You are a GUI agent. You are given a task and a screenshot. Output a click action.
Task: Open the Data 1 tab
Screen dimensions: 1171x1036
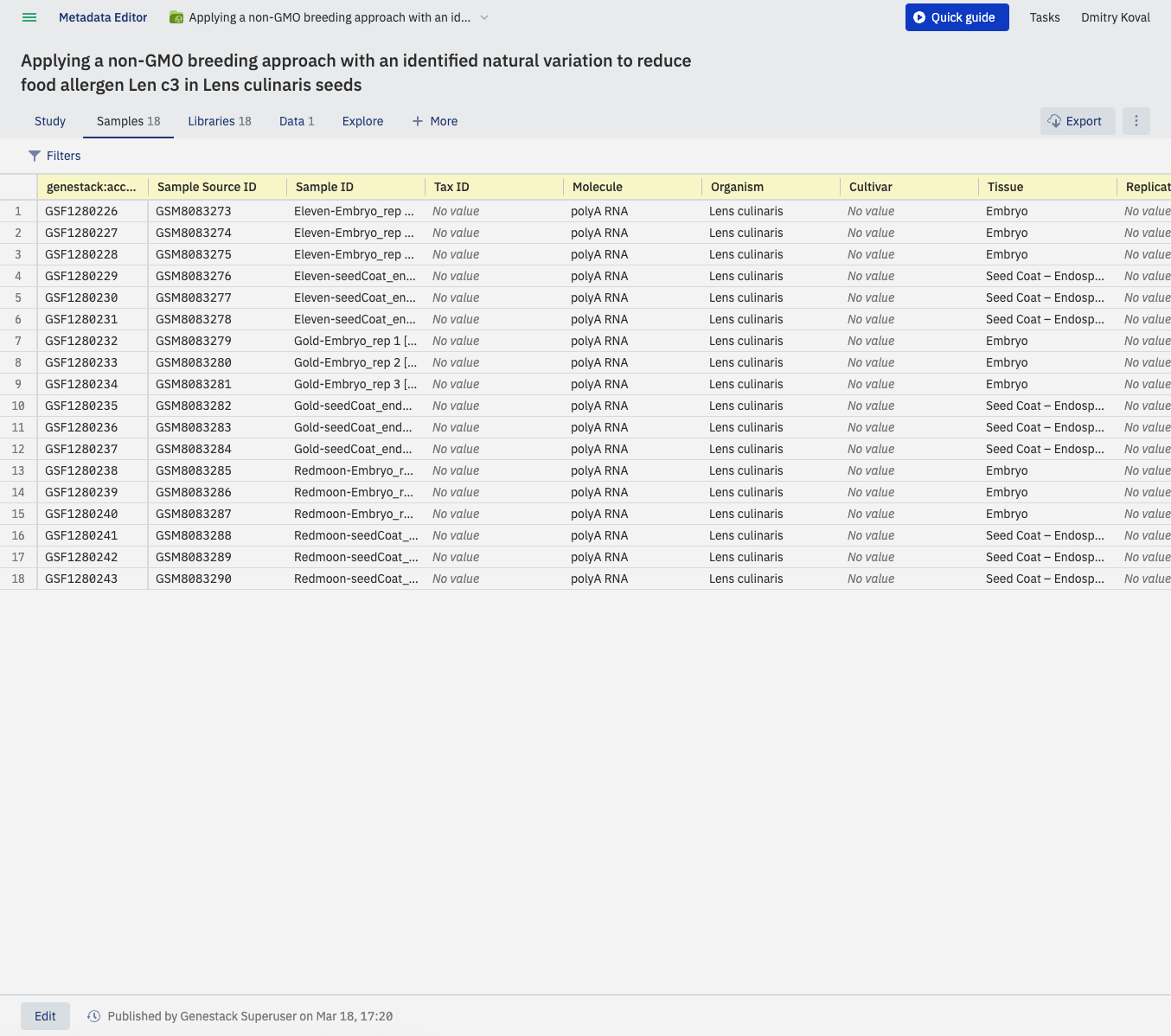[x=297, y=121]
